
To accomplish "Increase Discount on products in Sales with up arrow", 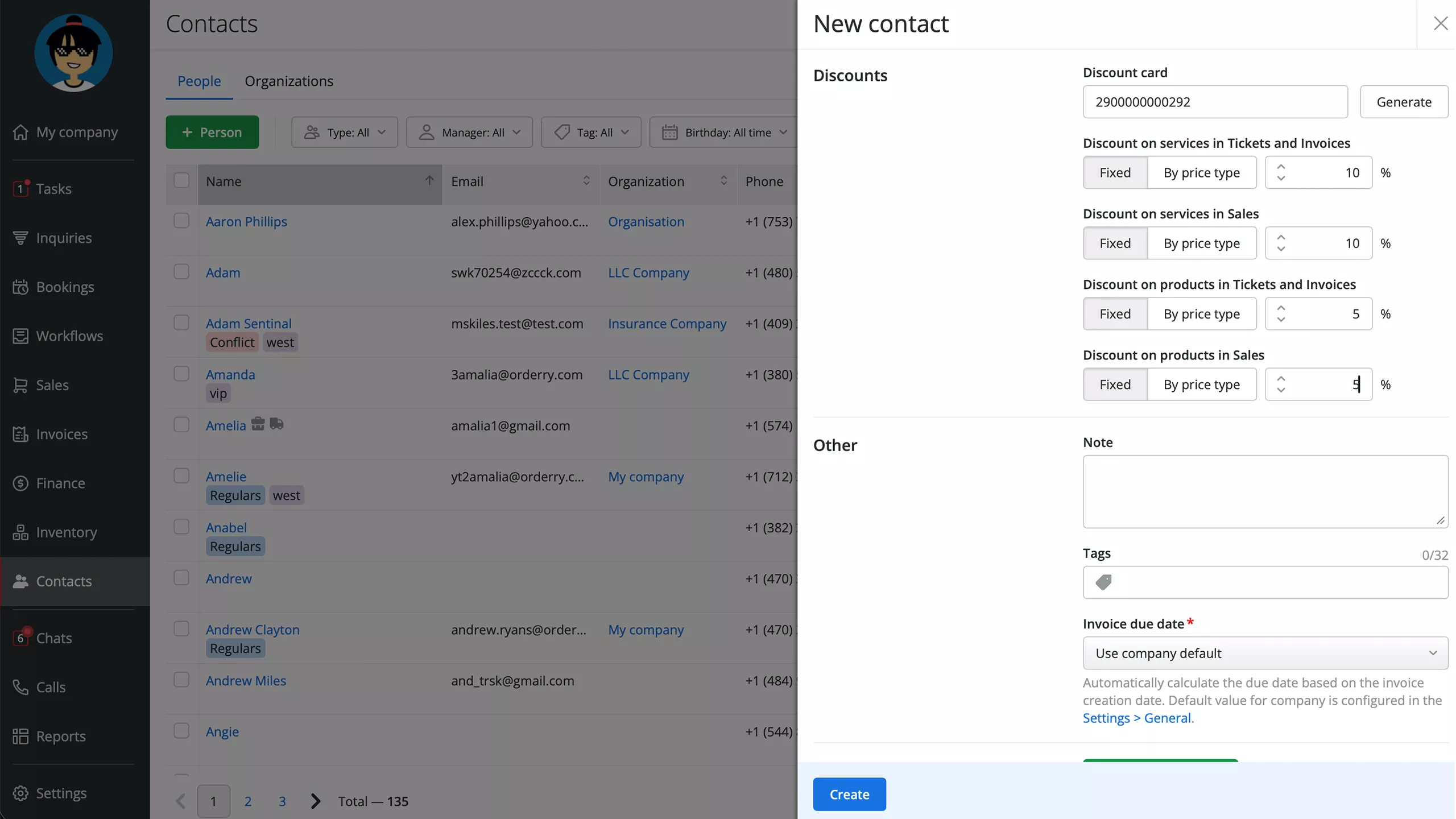I will pyautogui.click(x=1281, y=378).
